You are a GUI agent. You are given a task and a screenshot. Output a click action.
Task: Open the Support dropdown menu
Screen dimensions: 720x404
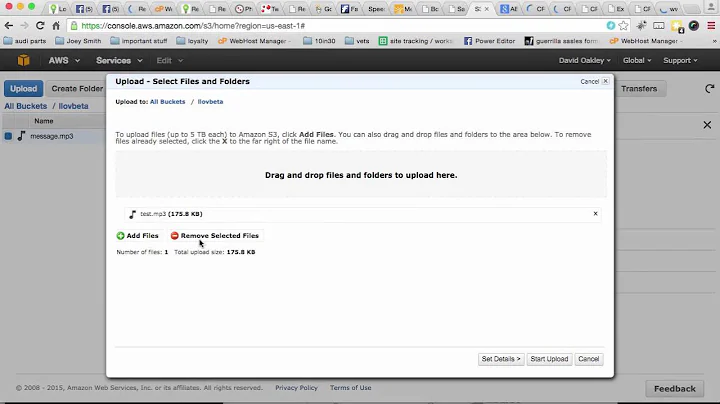(x=680, y=60)
